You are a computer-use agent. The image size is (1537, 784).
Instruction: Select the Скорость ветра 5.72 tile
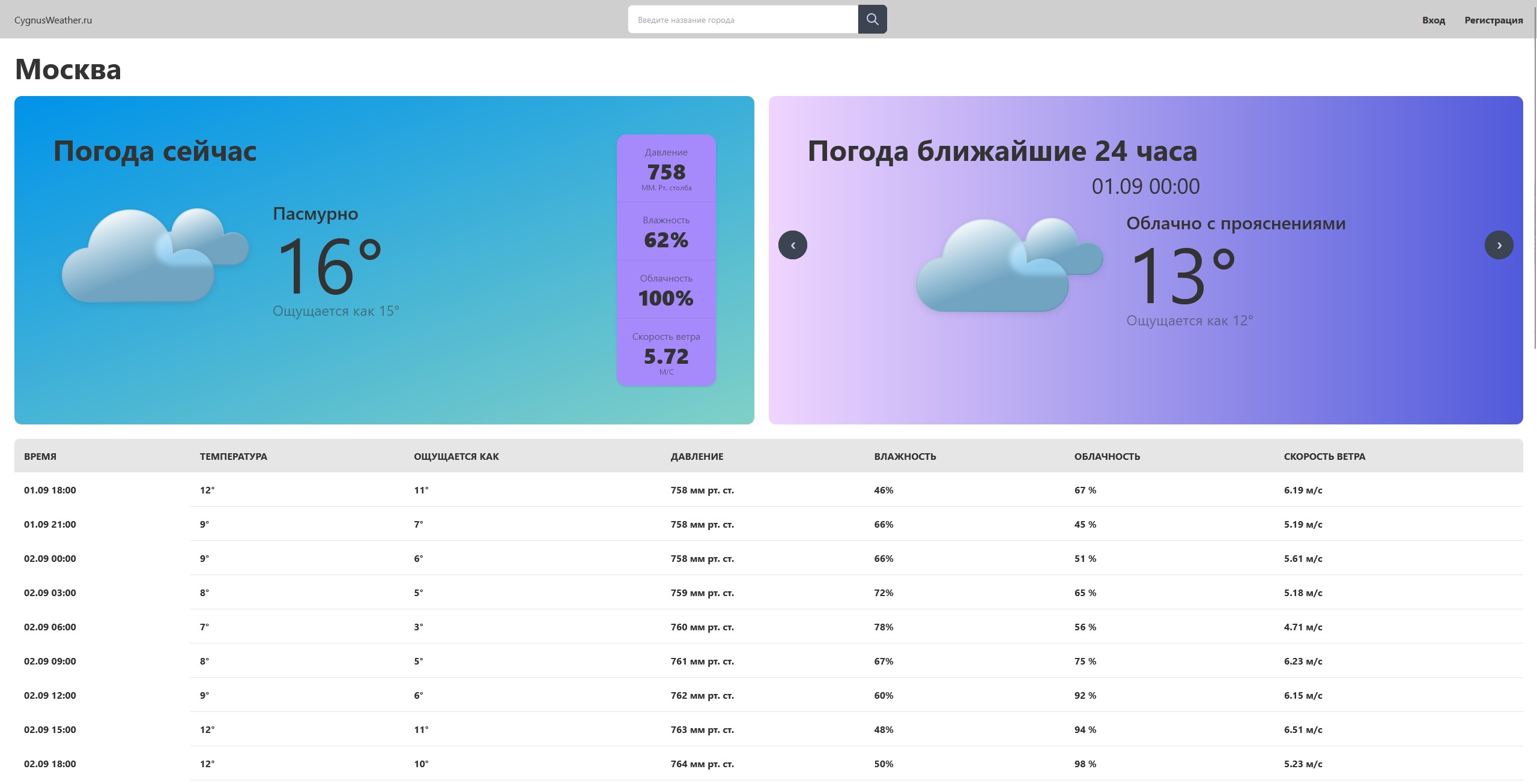[666, 352]
